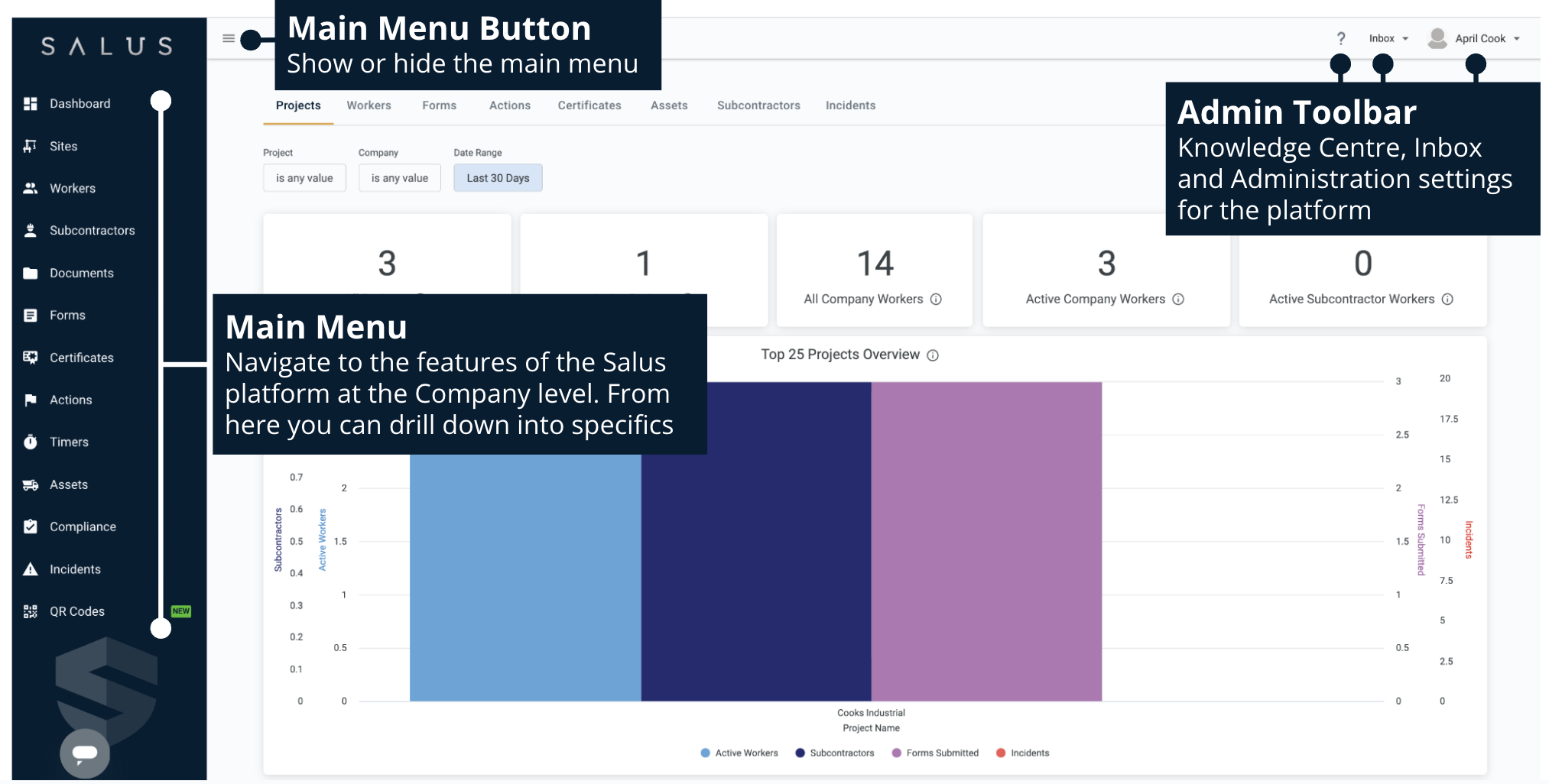Screen dimensions: 1549x784
Task: Click the help question mark icon
Action: coord(1342,37)
